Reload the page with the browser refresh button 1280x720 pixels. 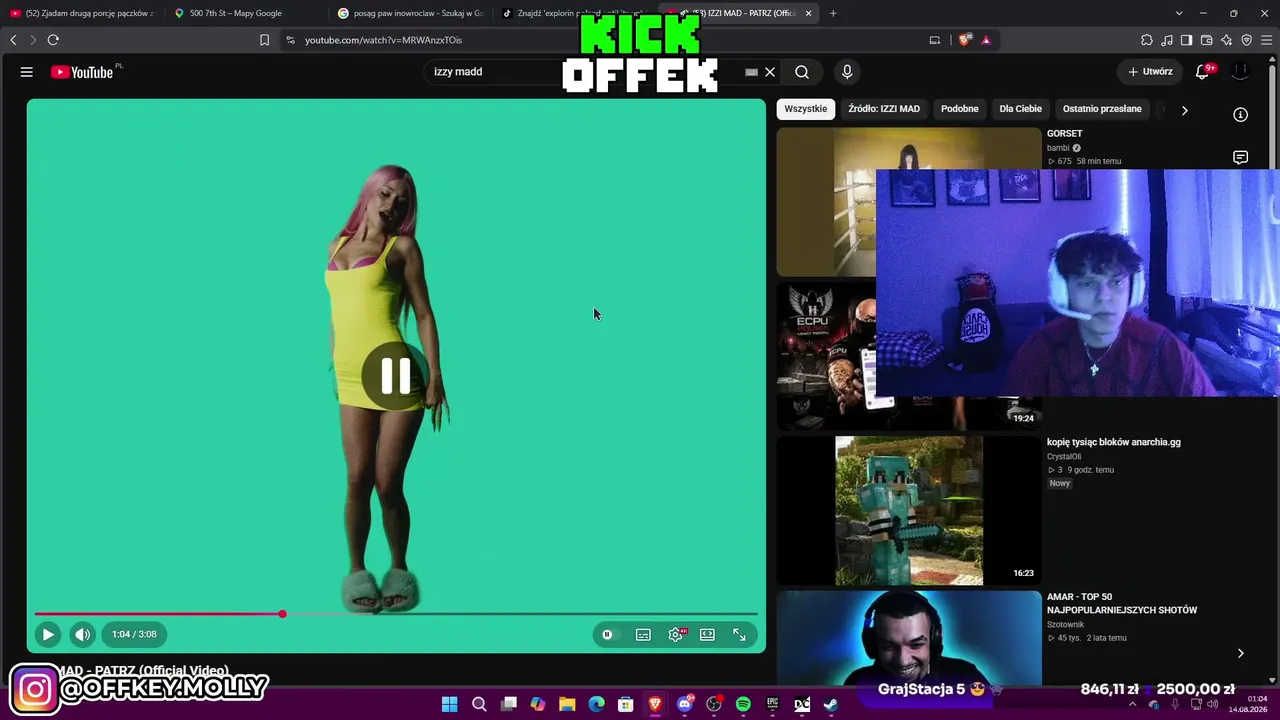[53, 40]
